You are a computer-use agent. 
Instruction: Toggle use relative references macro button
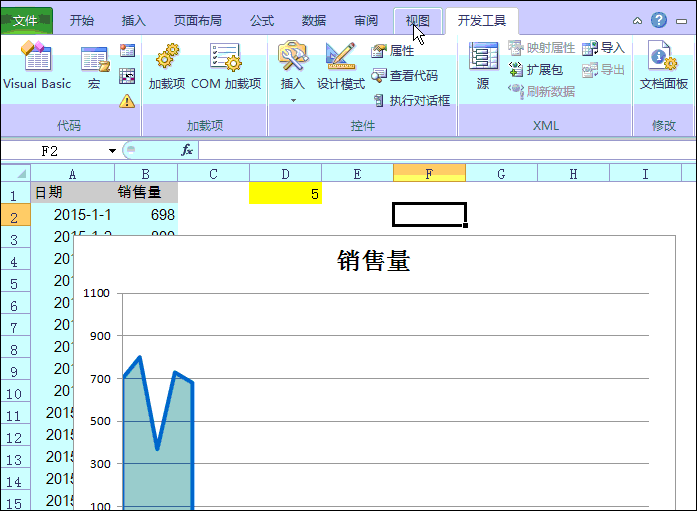click(x=127, y=75)
